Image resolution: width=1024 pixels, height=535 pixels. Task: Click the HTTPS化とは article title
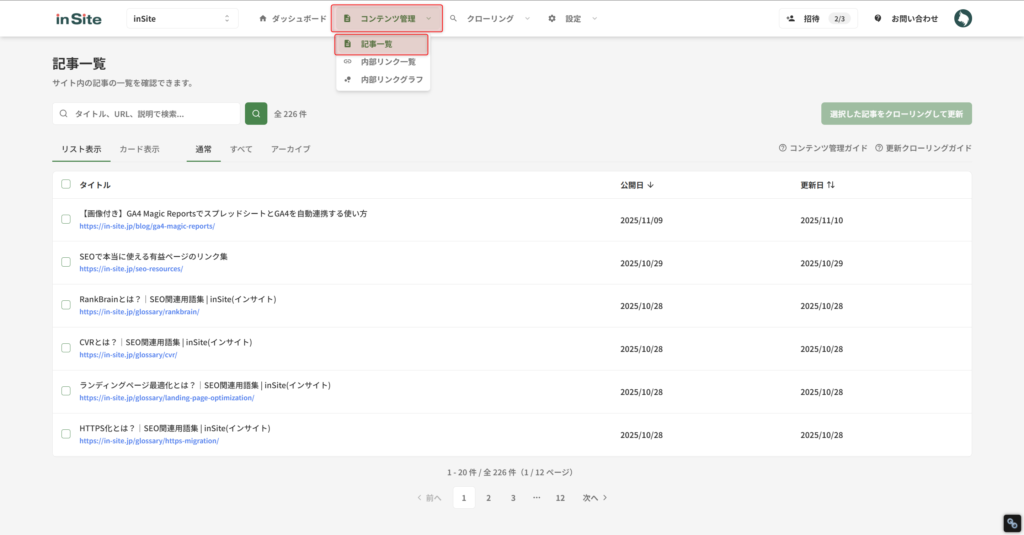pos(174,428)
